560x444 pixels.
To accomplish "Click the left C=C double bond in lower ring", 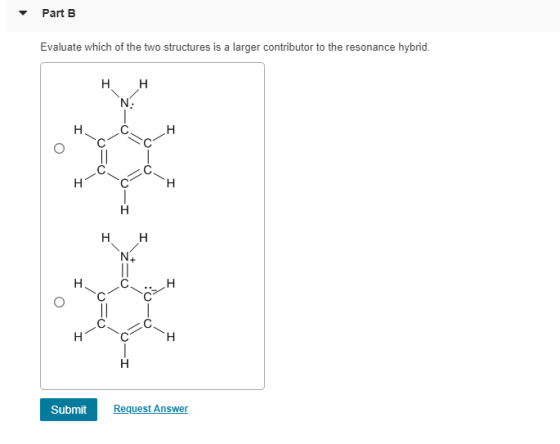I will [x=103, y=310].
